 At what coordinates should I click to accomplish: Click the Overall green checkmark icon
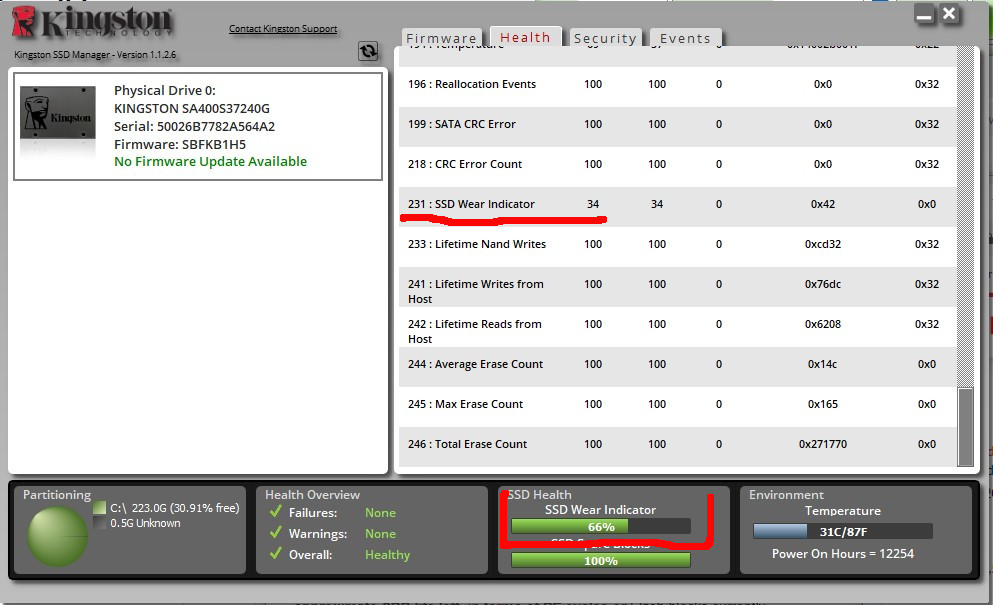click(x=275, y=553)
